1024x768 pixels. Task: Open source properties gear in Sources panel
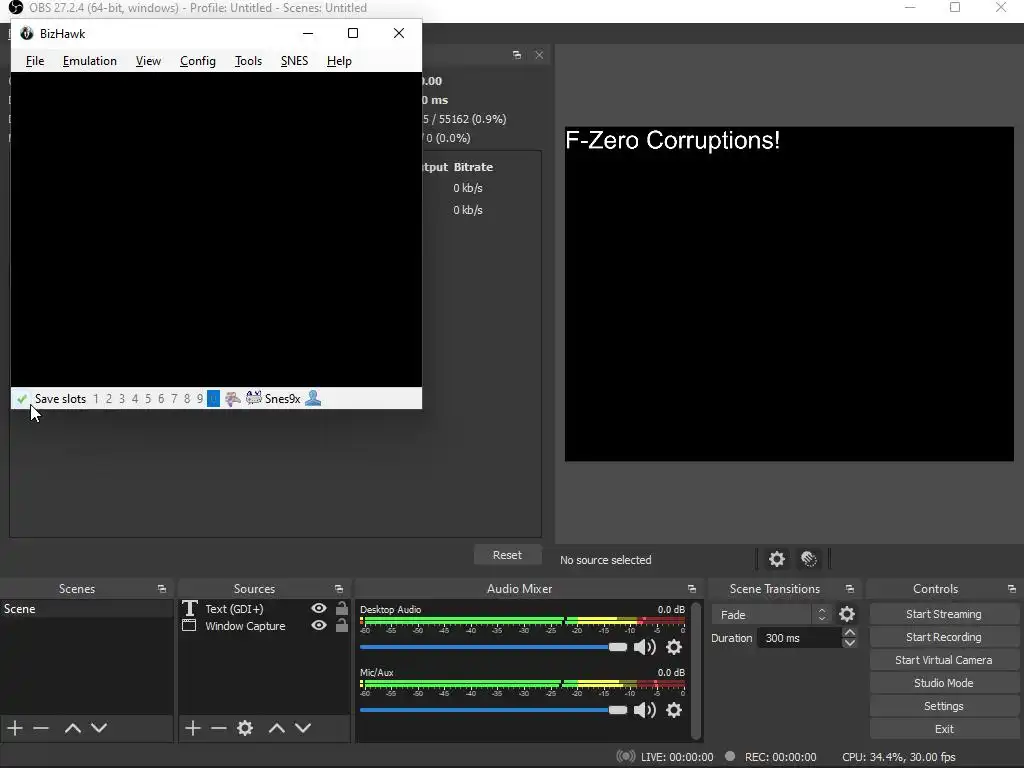pos(245,728)
